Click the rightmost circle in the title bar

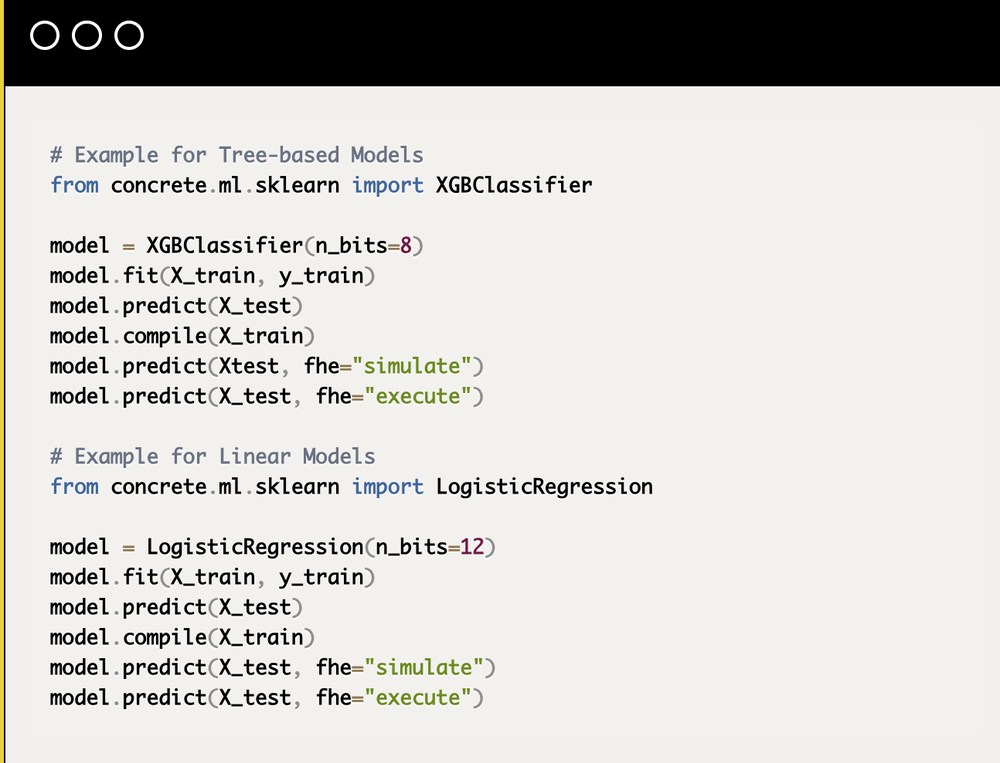130,36
